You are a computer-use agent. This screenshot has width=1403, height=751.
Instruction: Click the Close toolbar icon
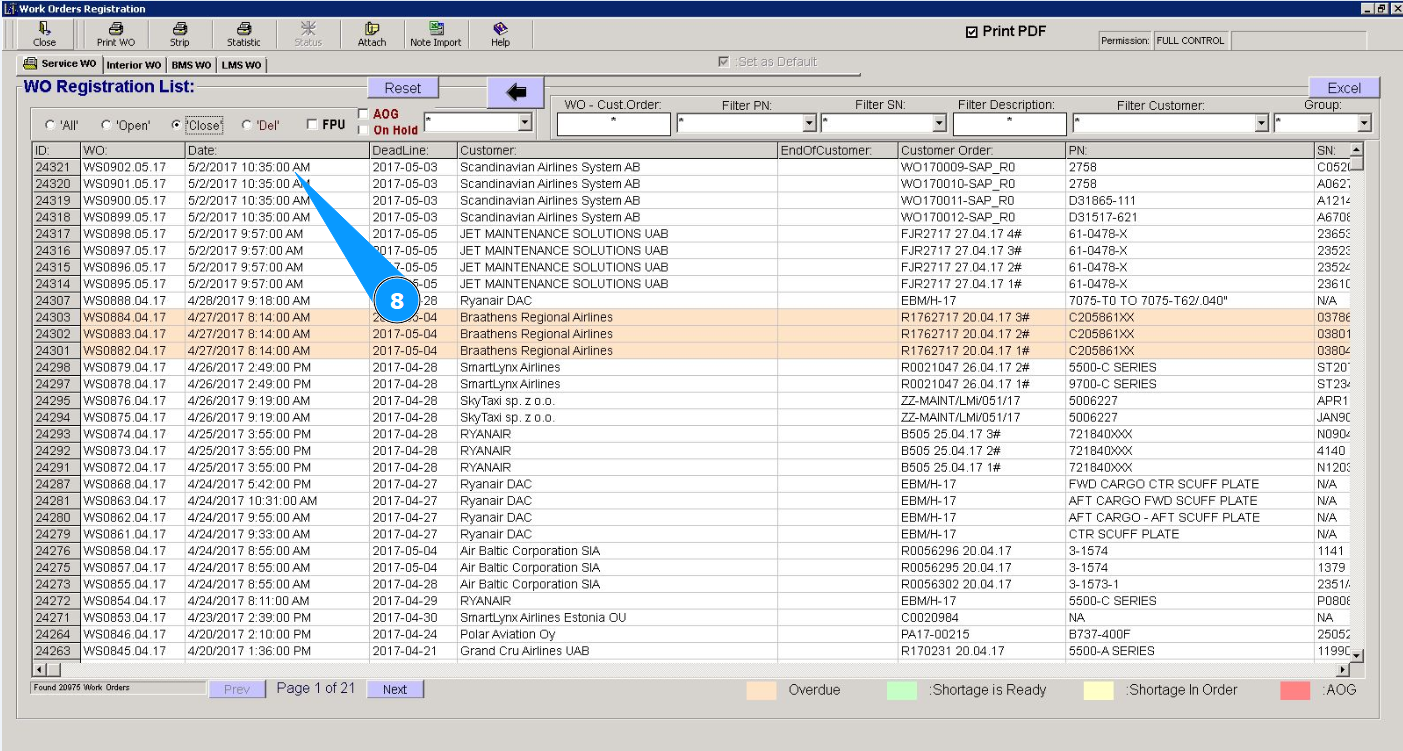pos(45,34)
